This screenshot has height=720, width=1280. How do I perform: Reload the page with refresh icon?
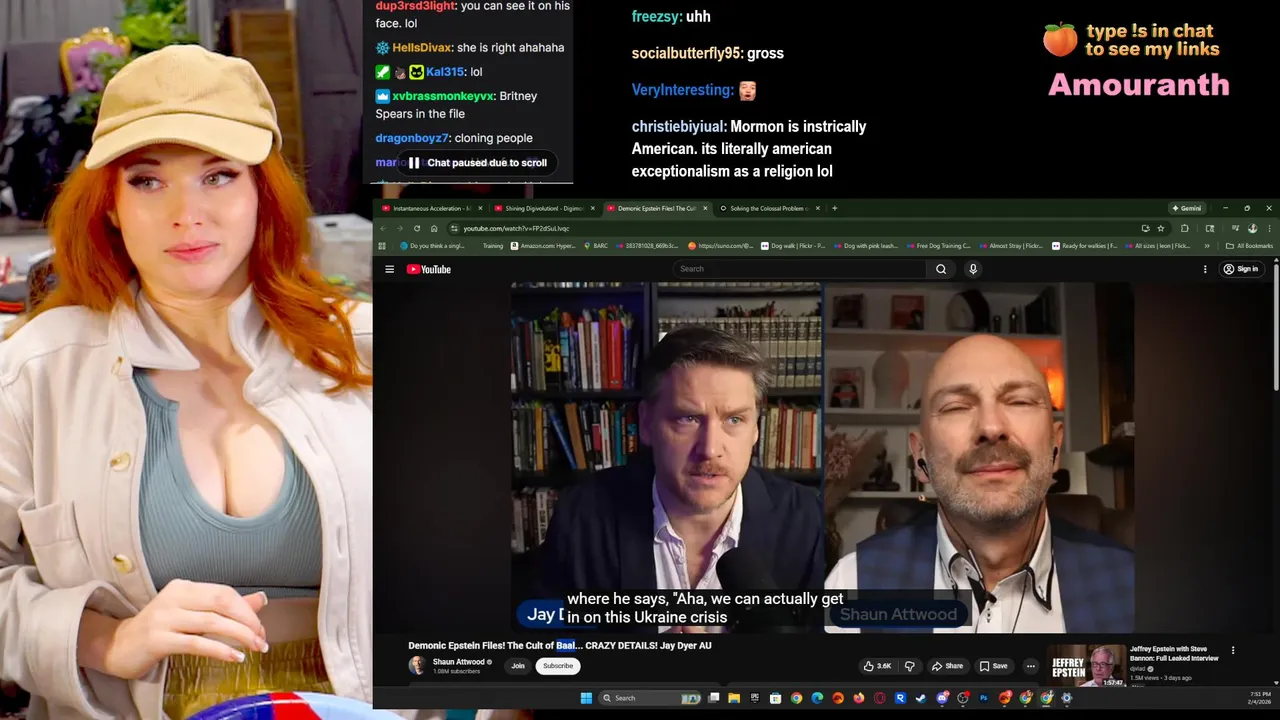[417, 228]
